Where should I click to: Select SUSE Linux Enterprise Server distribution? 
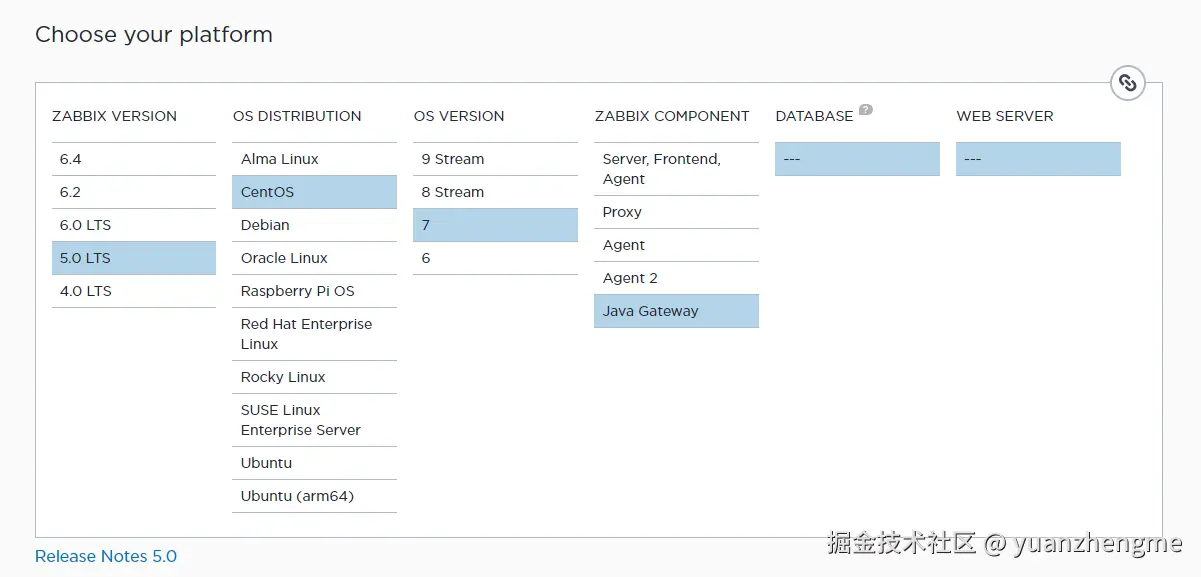(314, 420)
